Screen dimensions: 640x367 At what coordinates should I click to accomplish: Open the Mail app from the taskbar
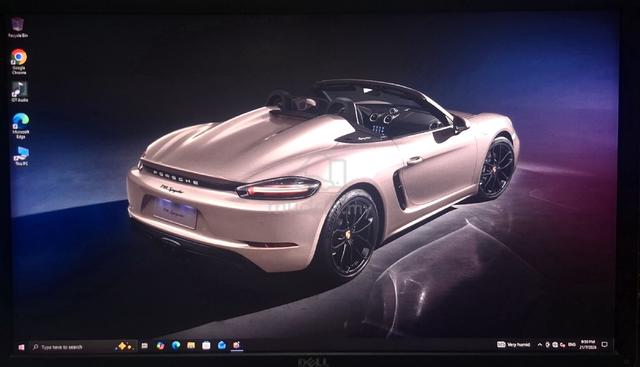[x=222, y=345]
